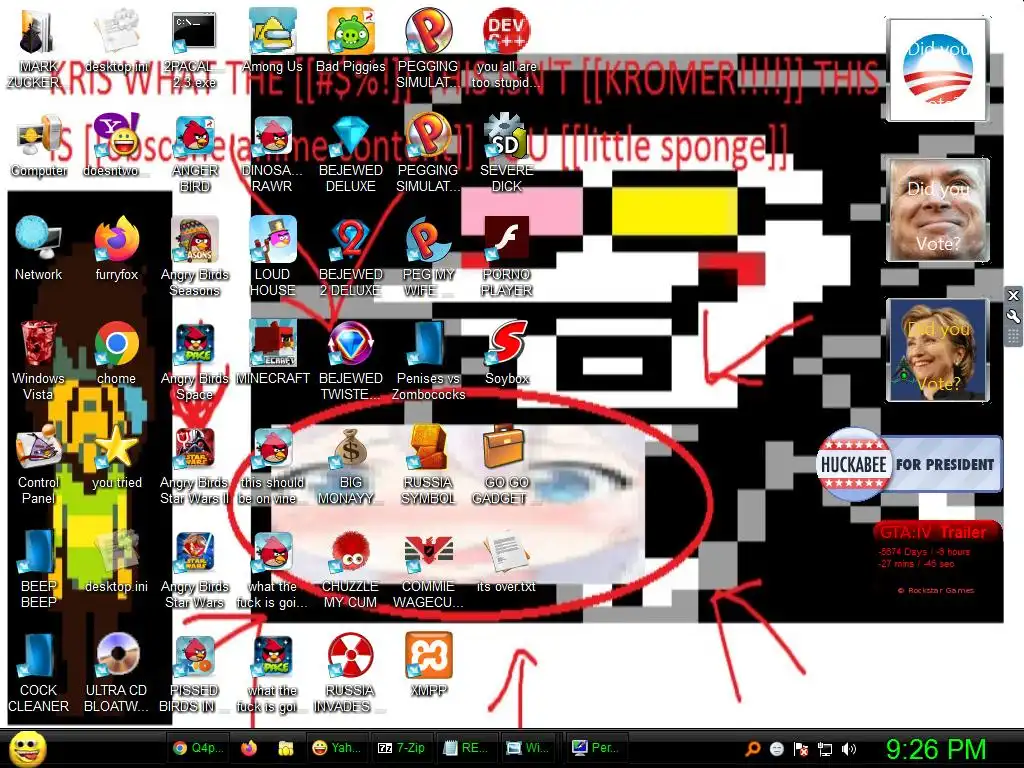Image resolution: width=1024 pixels, height=768 pixels.
Task: Click the Obama 'Did you vote' gadget
Action: tap(936, 70)
